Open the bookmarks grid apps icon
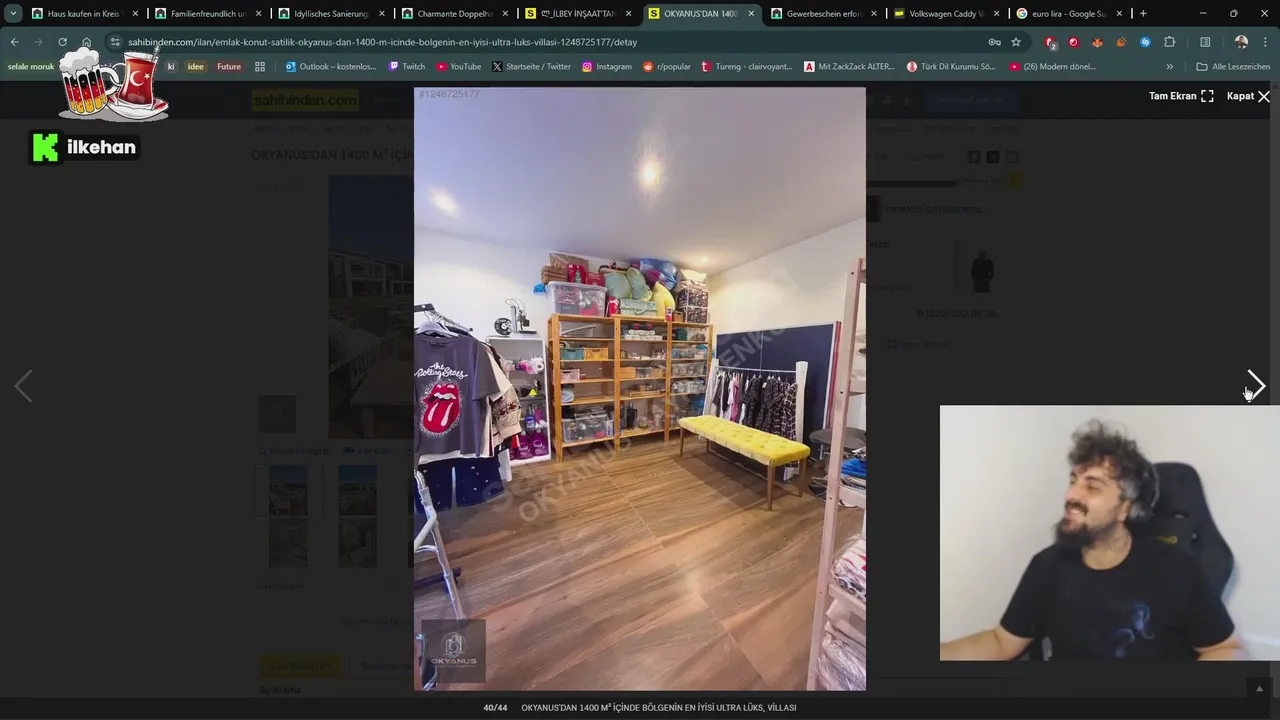Image resolution: width=1280 pixels, height=720 pixels. pos(260,66)
